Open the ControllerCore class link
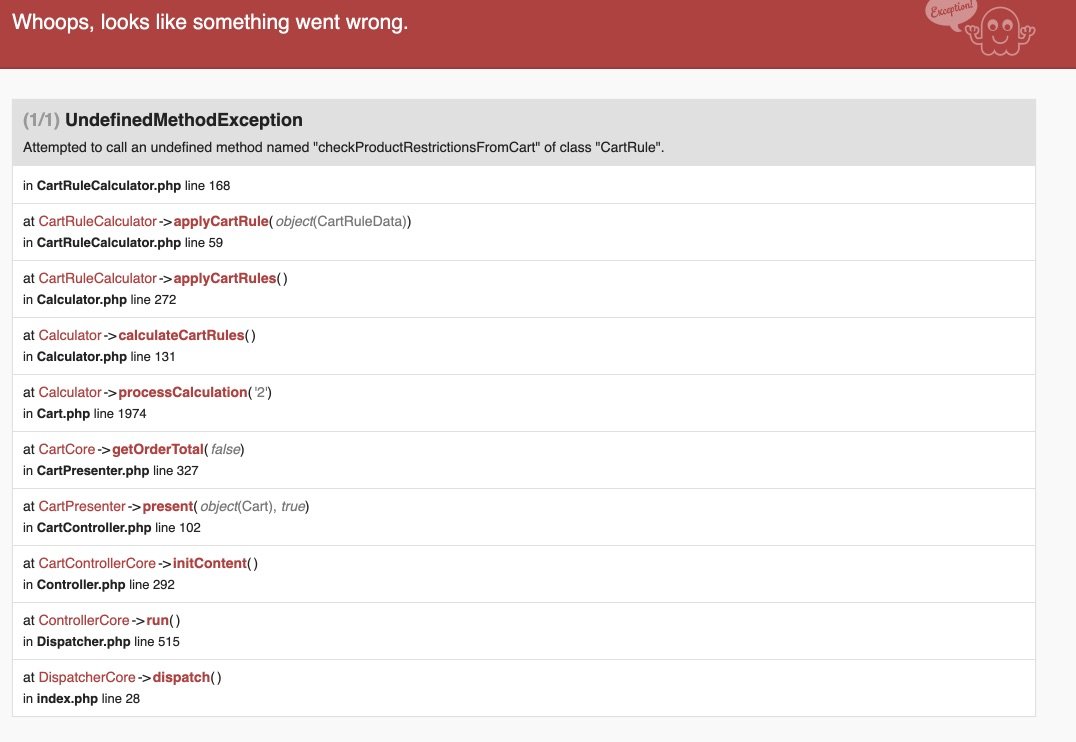 [x=84, y=620]
